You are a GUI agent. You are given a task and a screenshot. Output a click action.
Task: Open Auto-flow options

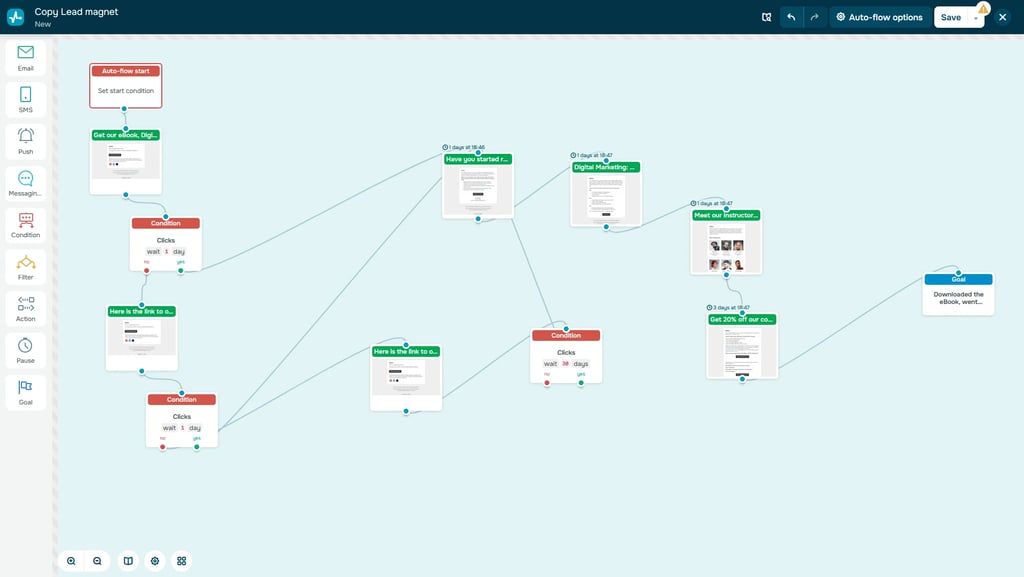tap(880, 17)
